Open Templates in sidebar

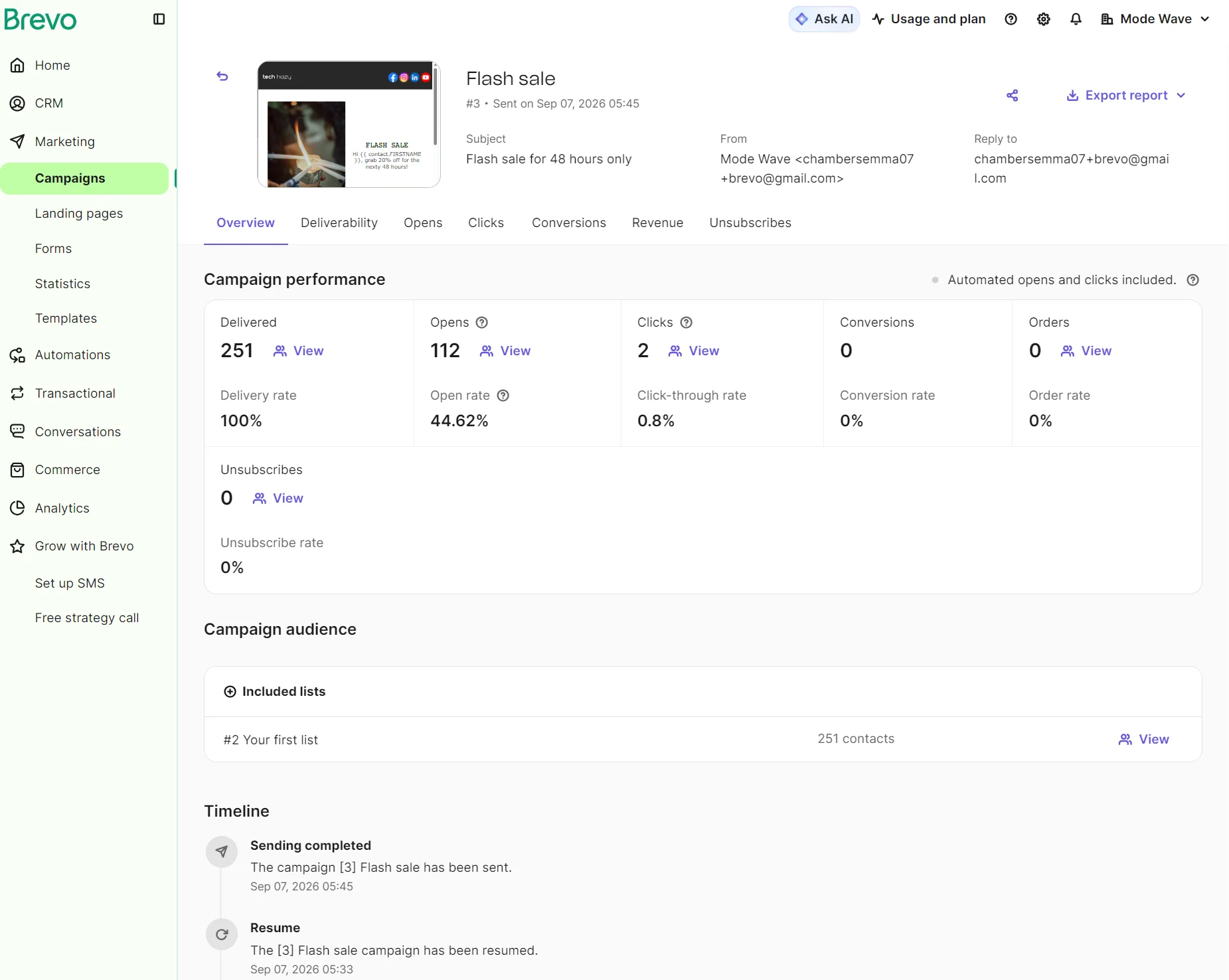coord(66,319)
